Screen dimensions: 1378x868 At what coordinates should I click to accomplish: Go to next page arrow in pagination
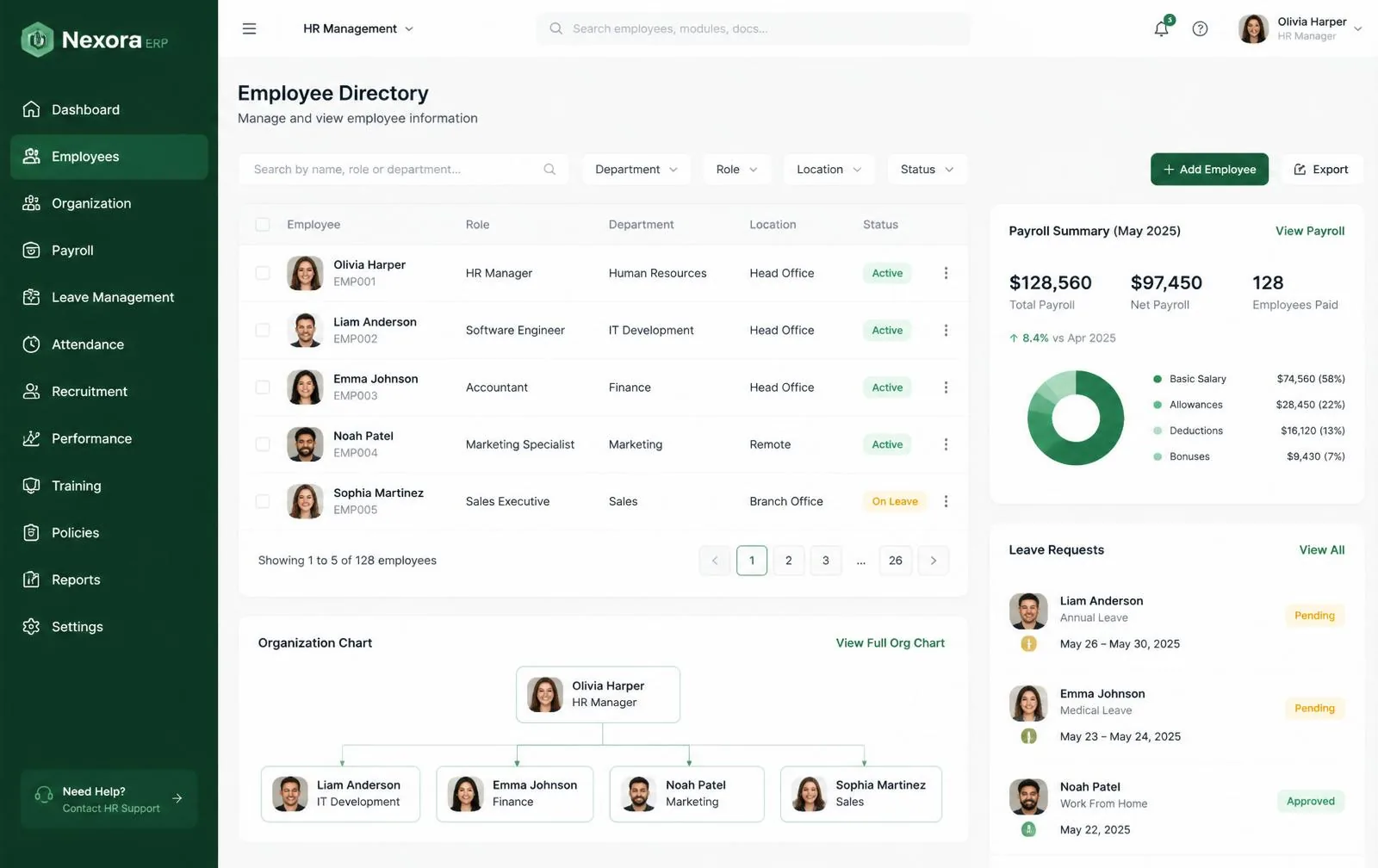tap(933, 561)
